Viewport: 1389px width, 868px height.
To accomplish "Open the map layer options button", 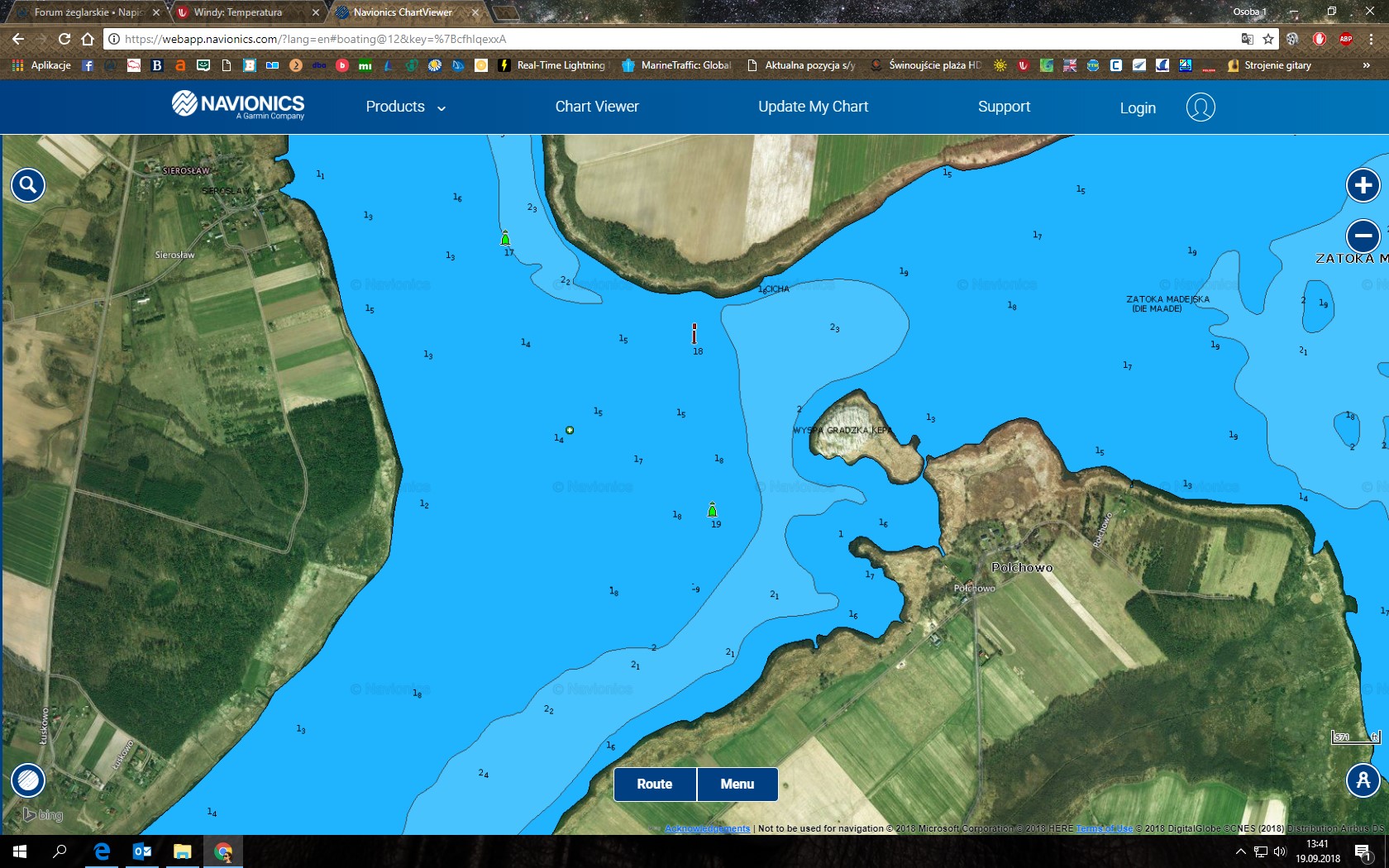I will 28,780.
